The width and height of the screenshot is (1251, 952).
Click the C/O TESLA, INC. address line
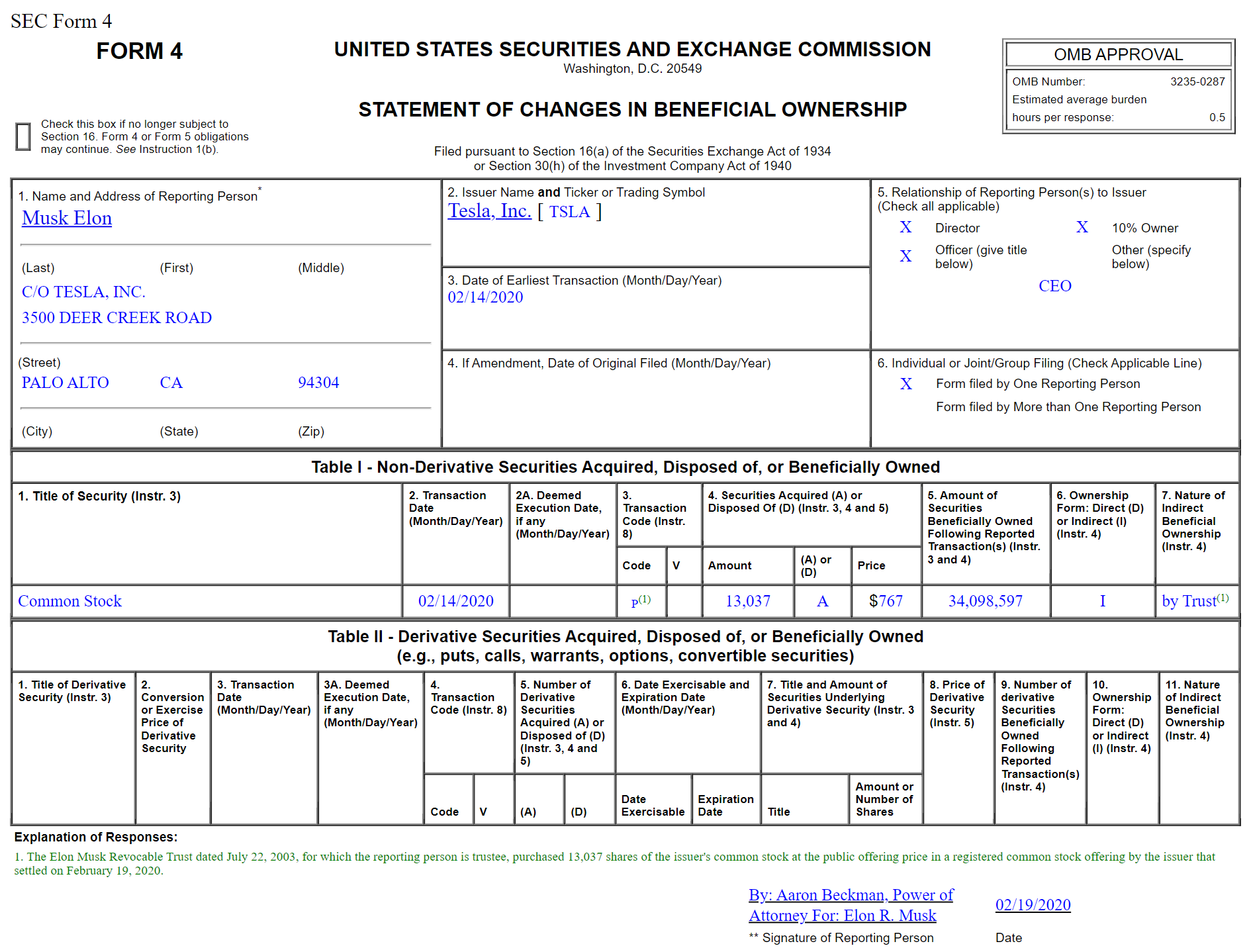pos(83,292)
